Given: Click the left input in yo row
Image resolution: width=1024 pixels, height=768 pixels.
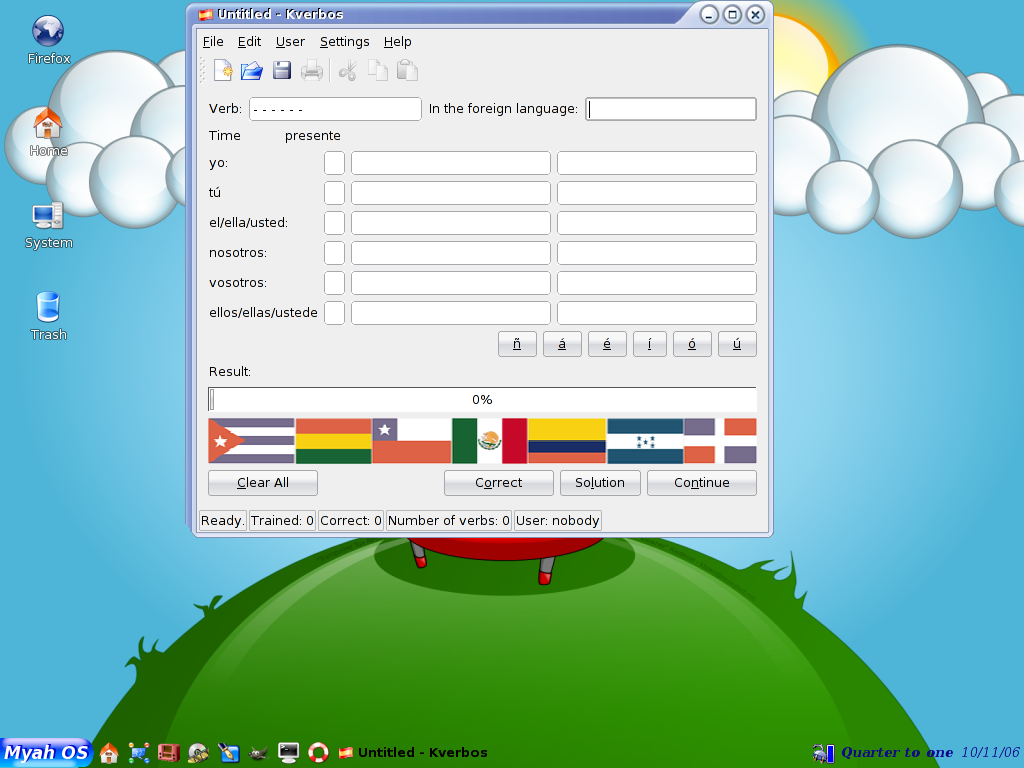Looking at the screenshot, I should point(451,163).
